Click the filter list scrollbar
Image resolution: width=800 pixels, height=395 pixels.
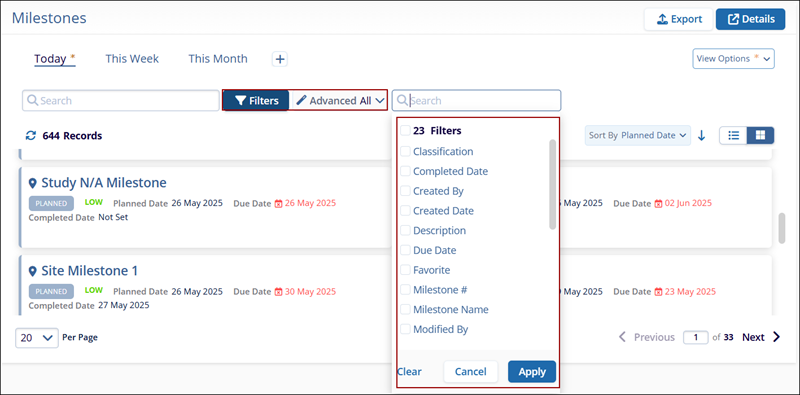tap(552, 184)
